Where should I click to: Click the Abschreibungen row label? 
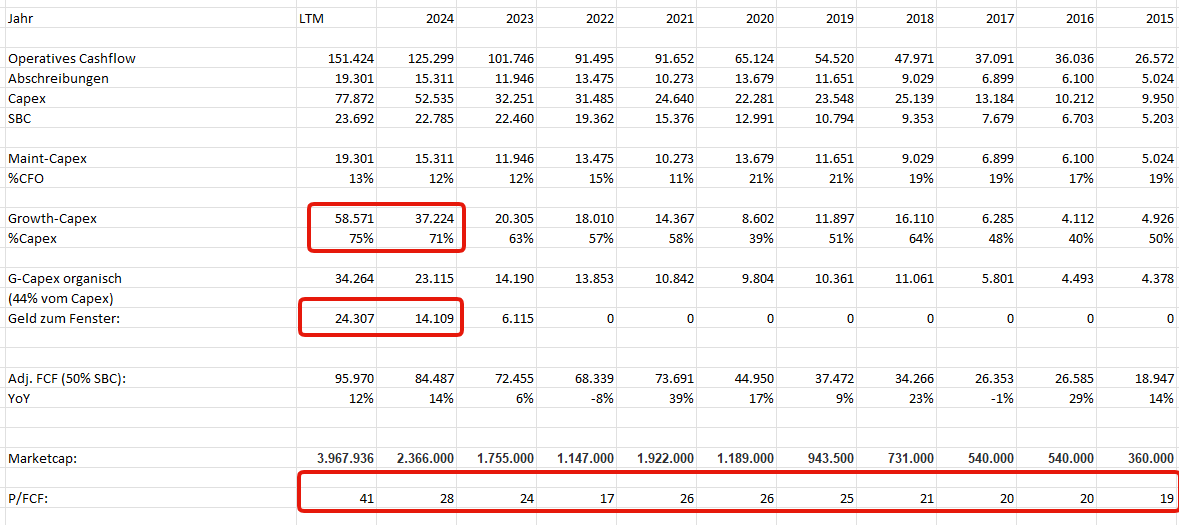point(58,79)
